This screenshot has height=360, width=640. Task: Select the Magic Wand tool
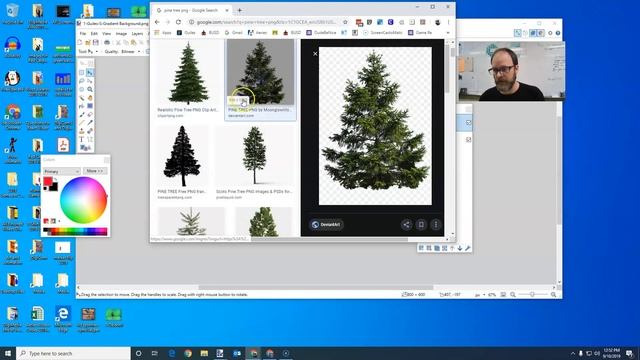click(x=82, y=98)
